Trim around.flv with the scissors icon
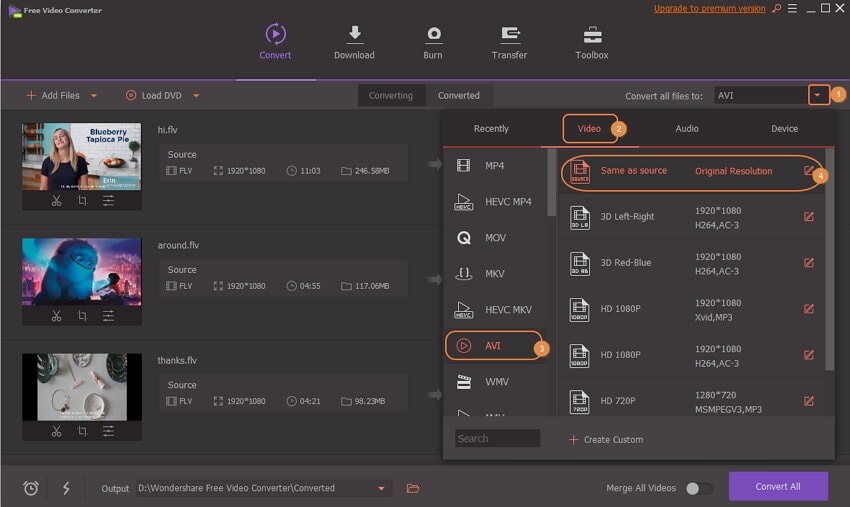The height and width of the screenshot is (507, 850). tap(56, 316)
